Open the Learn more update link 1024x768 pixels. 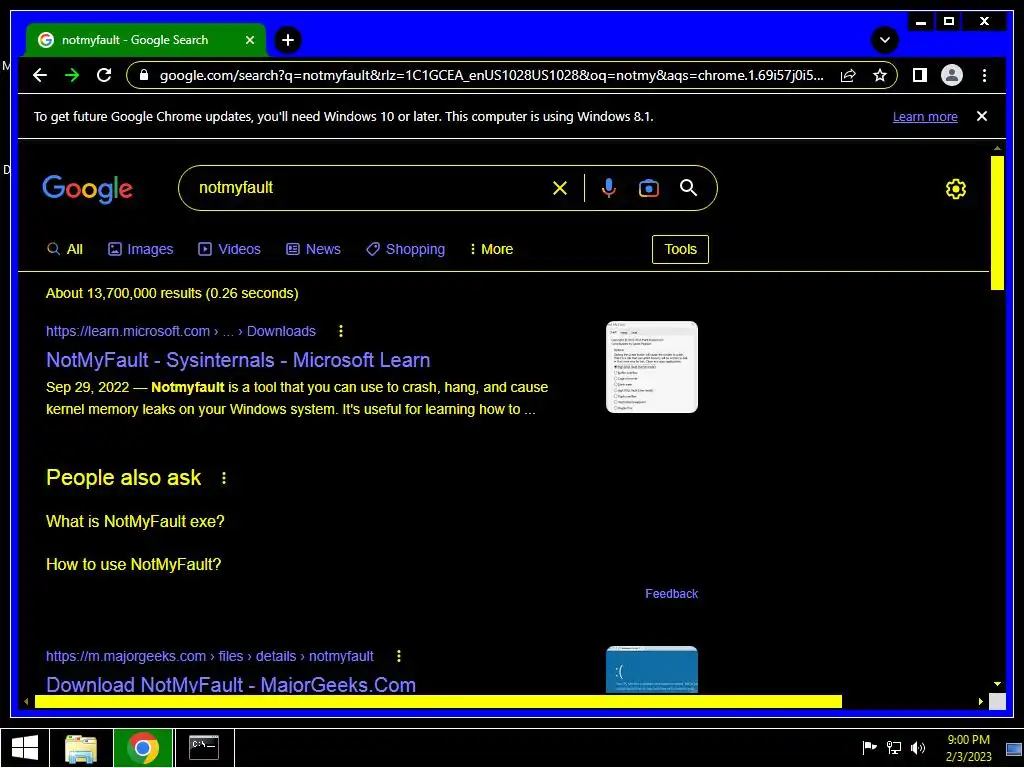(925, 116)
